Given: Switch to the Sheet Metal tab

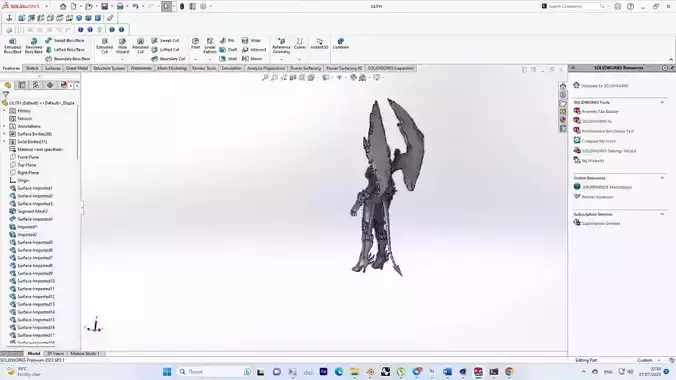Looking at the screenshot, I should click(x=77, y=68).
